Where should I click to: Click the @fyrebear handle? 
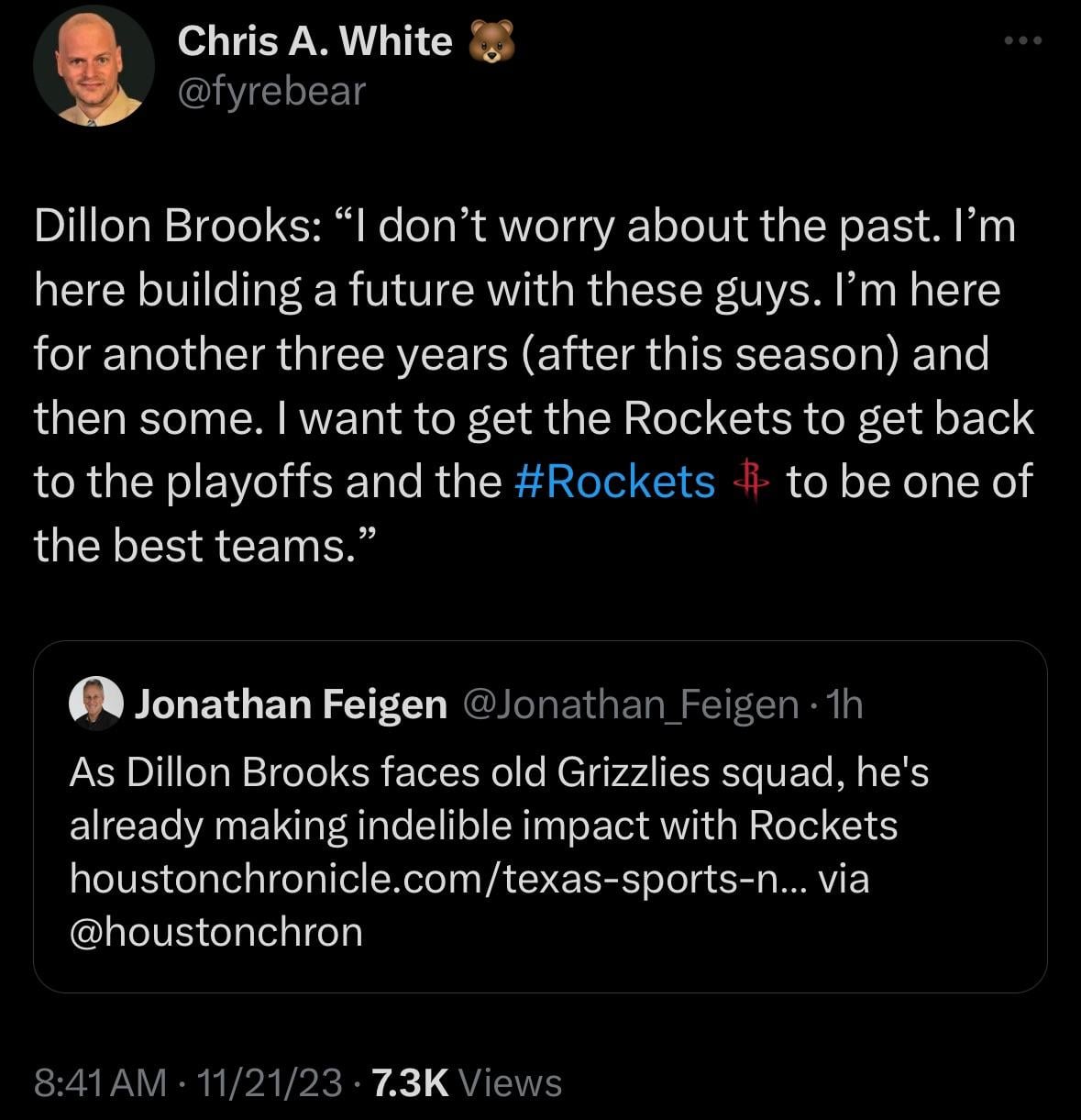pyautogui.click(x=271, y=91)
